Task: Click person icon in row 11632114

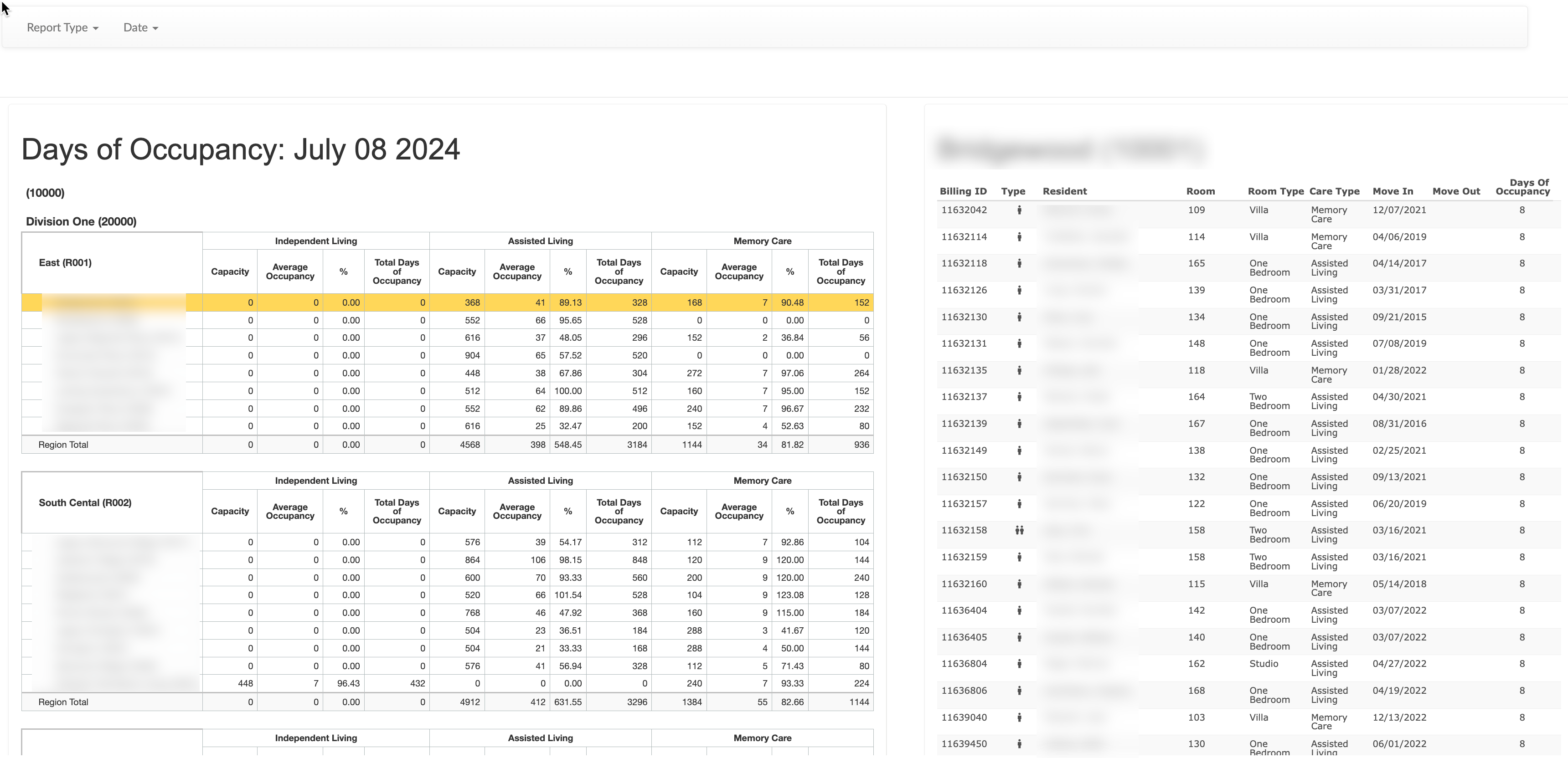Action: click(1019, 236)
